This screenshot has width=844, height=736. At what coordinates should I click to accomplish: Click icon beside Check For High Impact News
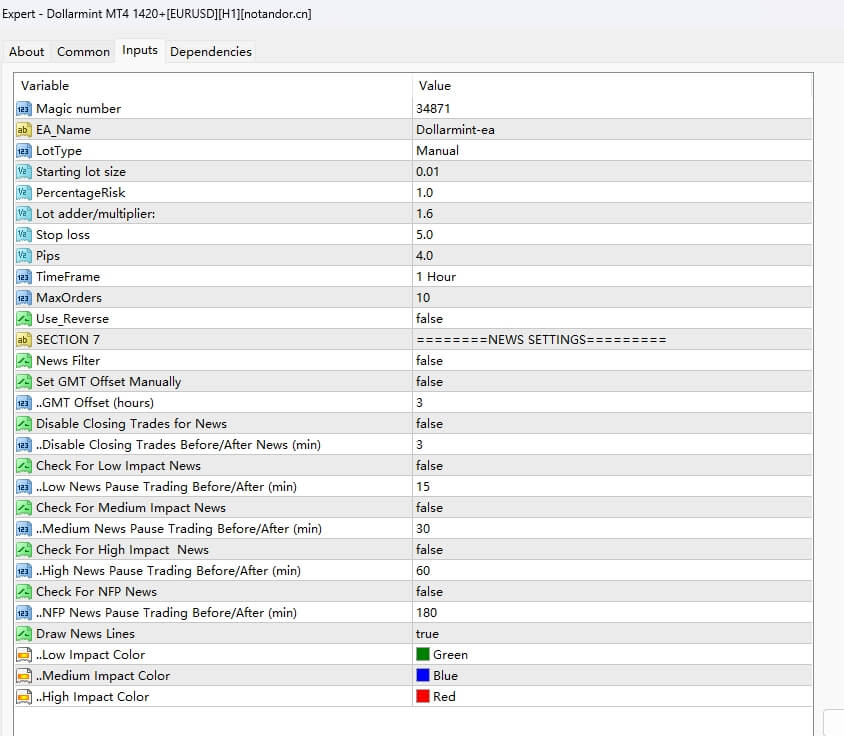tap(24, 550)
